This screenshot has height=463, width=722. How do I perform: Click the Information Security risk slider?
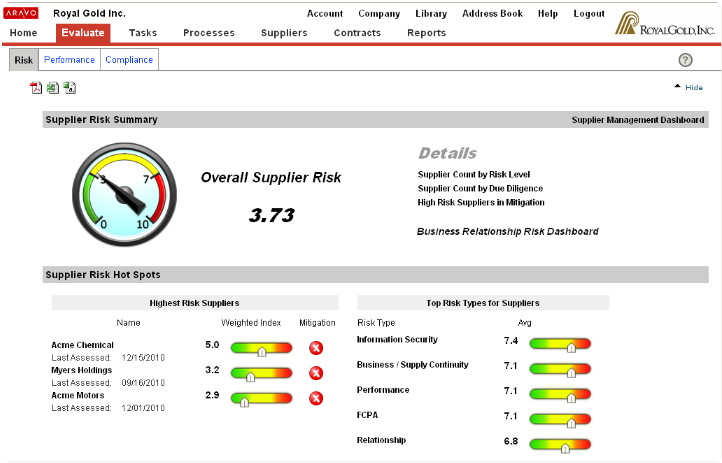560,343
